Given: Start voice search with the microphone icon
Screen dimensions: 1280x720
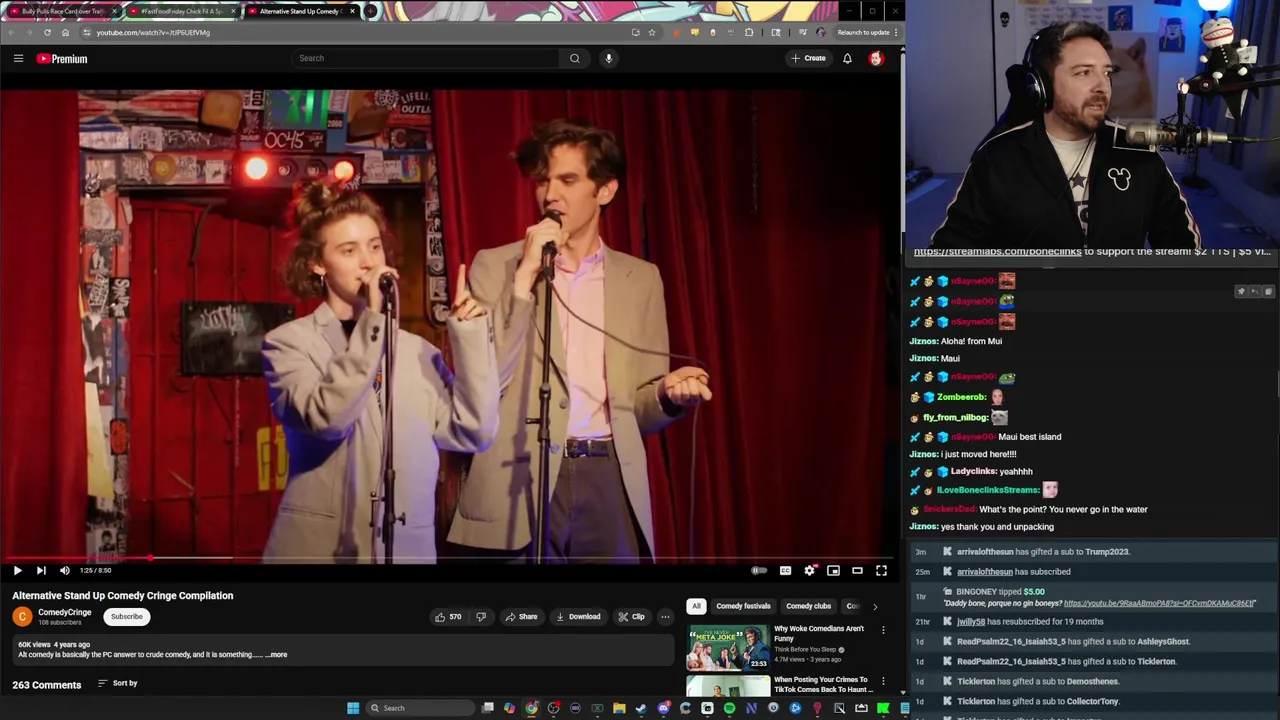Looking at the screenshot, I should 608,58.
